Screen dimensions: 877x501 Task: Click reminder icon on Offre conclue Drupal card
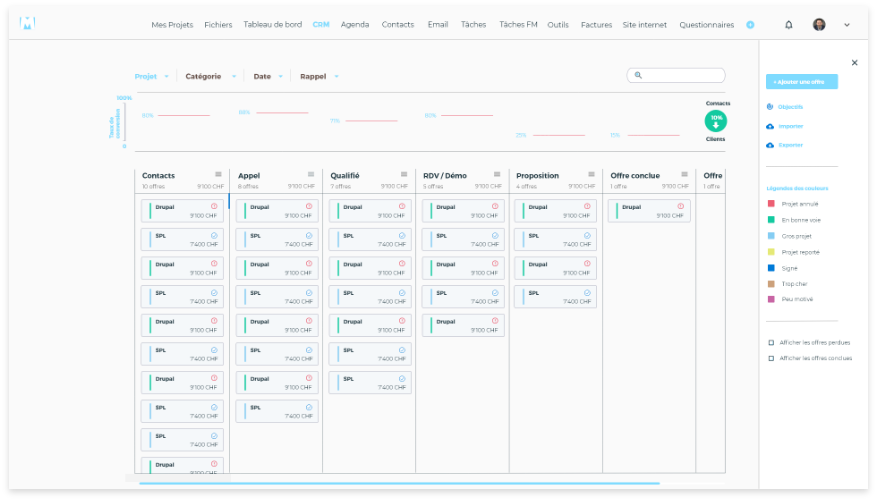(x=681, y=206)
